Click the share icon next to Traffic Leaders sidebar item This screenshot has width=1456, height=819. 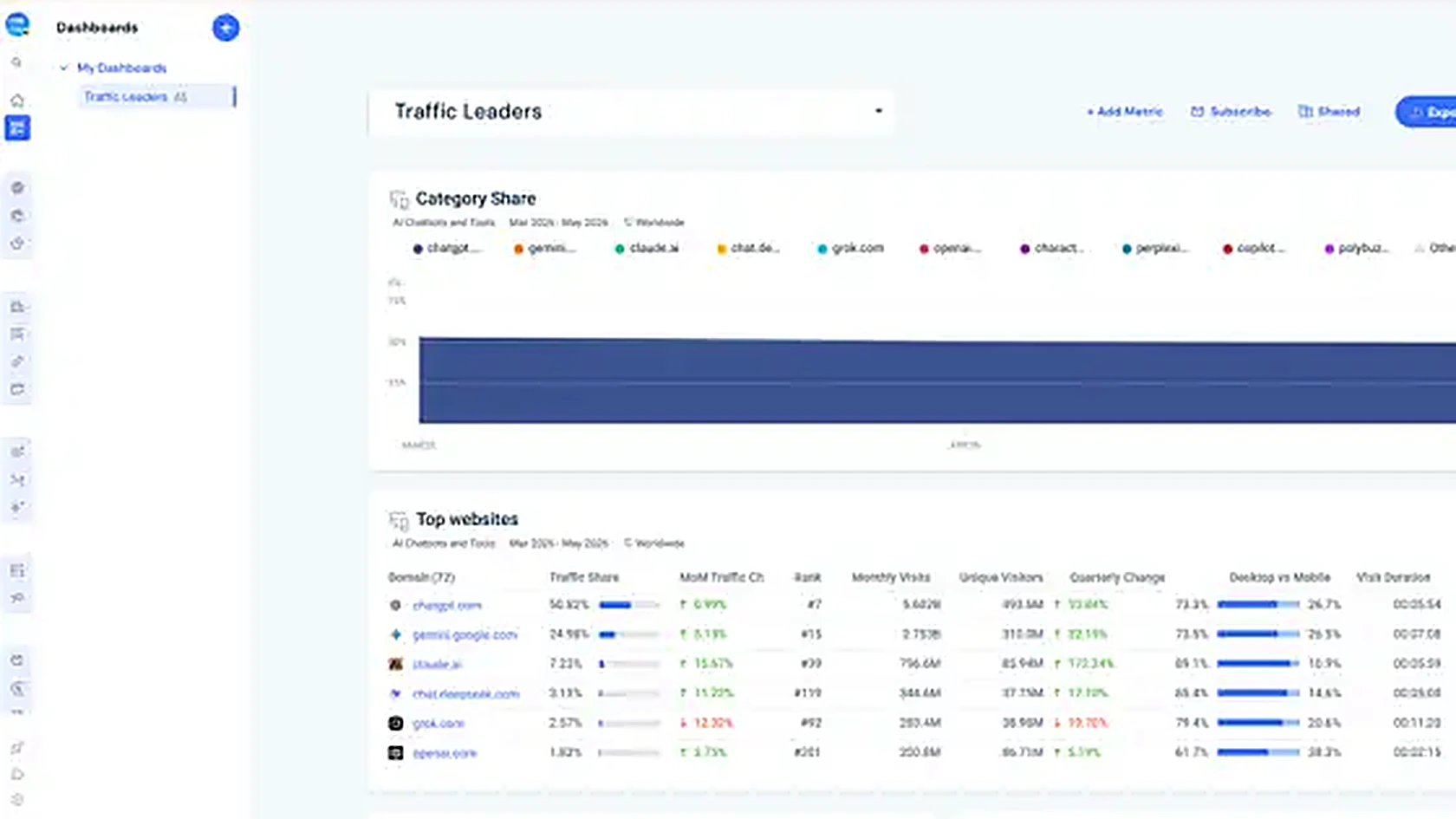(x=180, y=97)
